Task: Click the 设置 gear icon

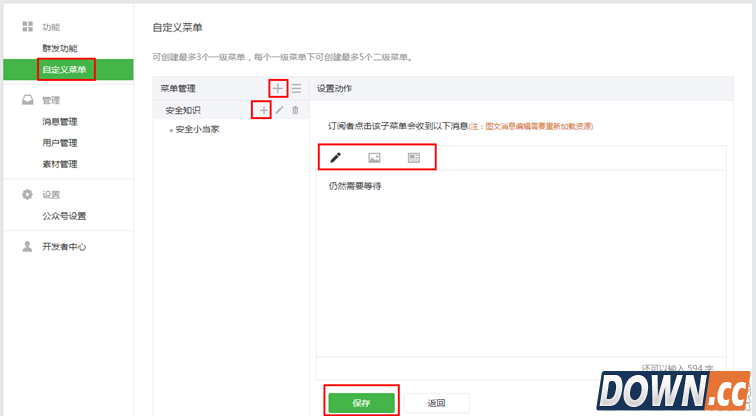Action: click(x=27, y=194)
